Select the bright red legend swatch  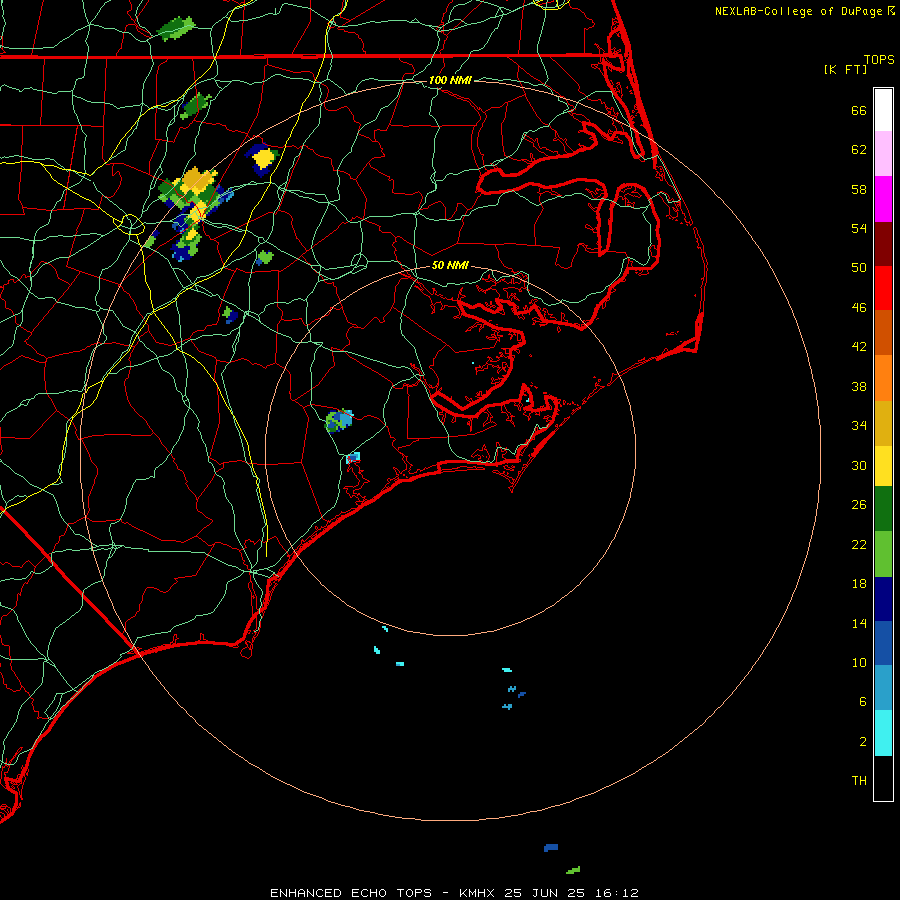[883, 288]
